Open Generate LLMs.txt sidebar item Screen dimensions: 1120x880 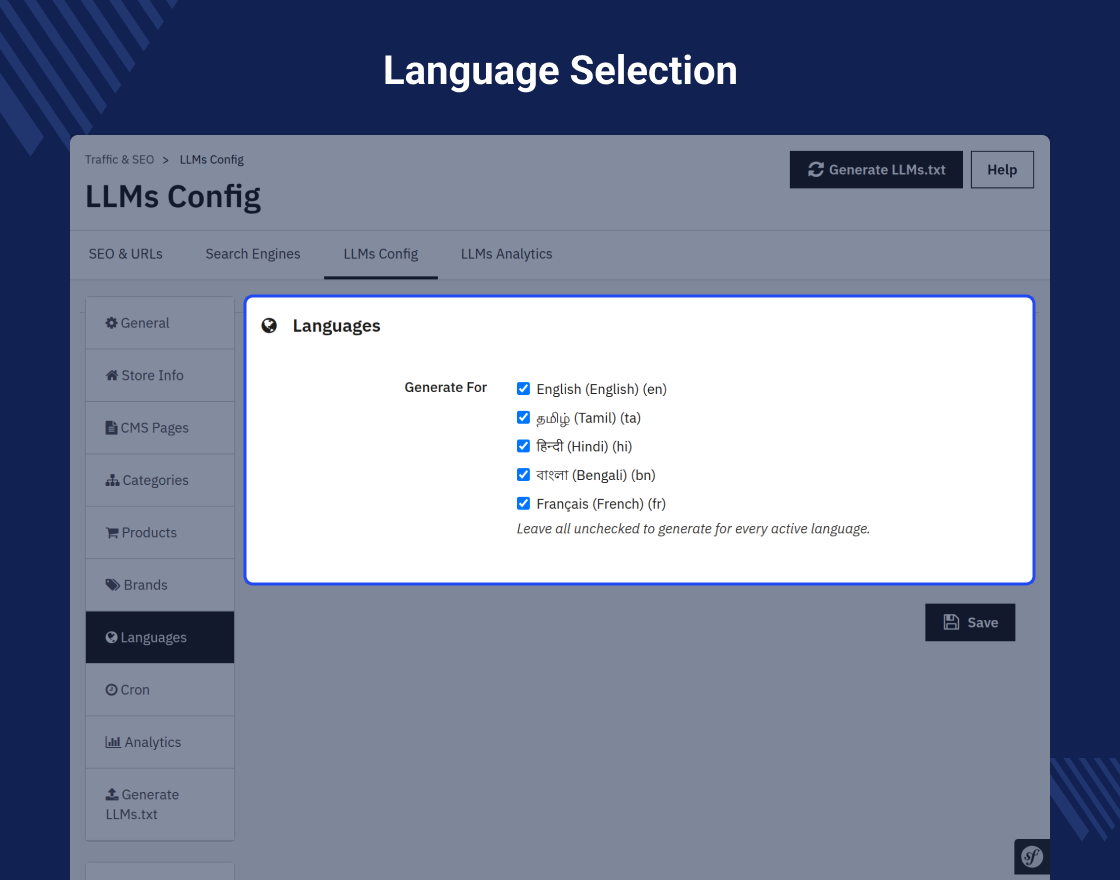(160, 804)
